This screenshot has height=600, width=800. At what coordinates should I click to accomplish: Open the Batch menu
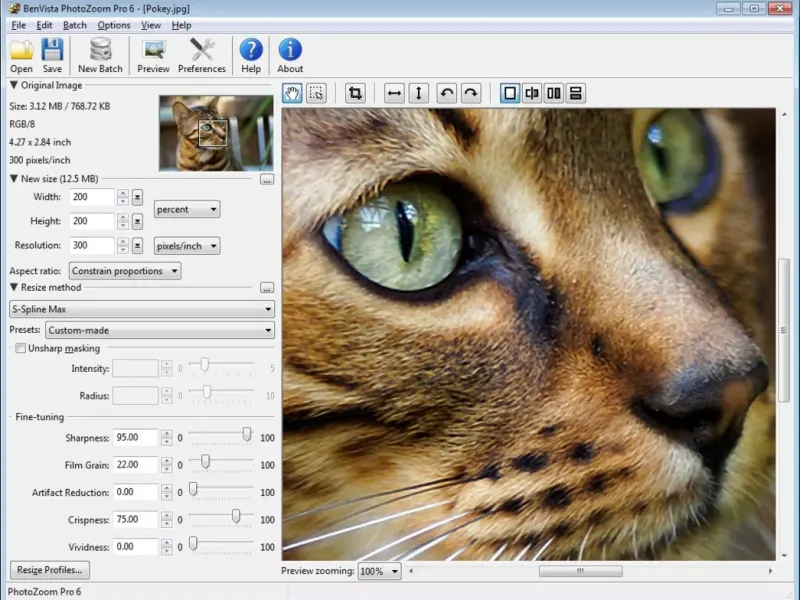click(74, 25)
